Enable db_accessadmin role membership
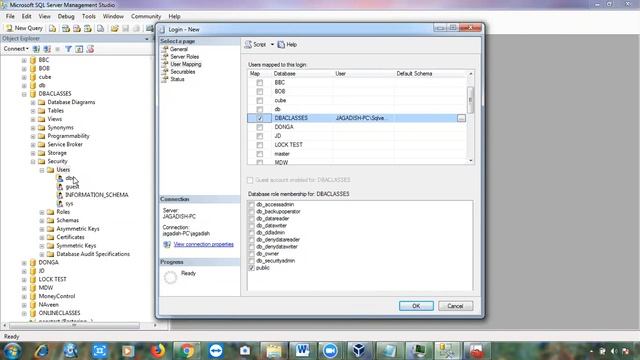 [x=251, y=204]
